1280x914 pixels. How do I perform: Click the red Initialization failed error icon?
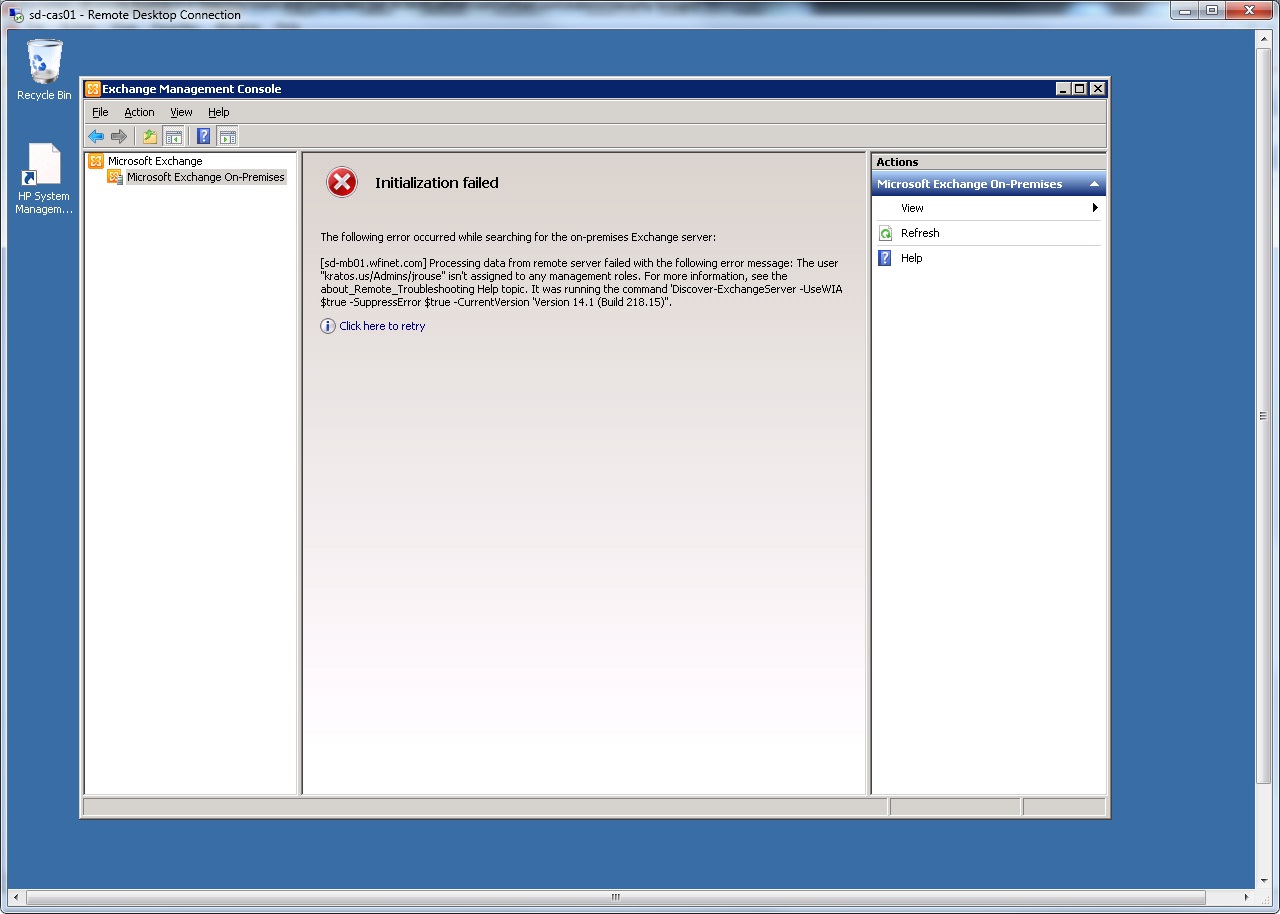click(x=342, y=182)
